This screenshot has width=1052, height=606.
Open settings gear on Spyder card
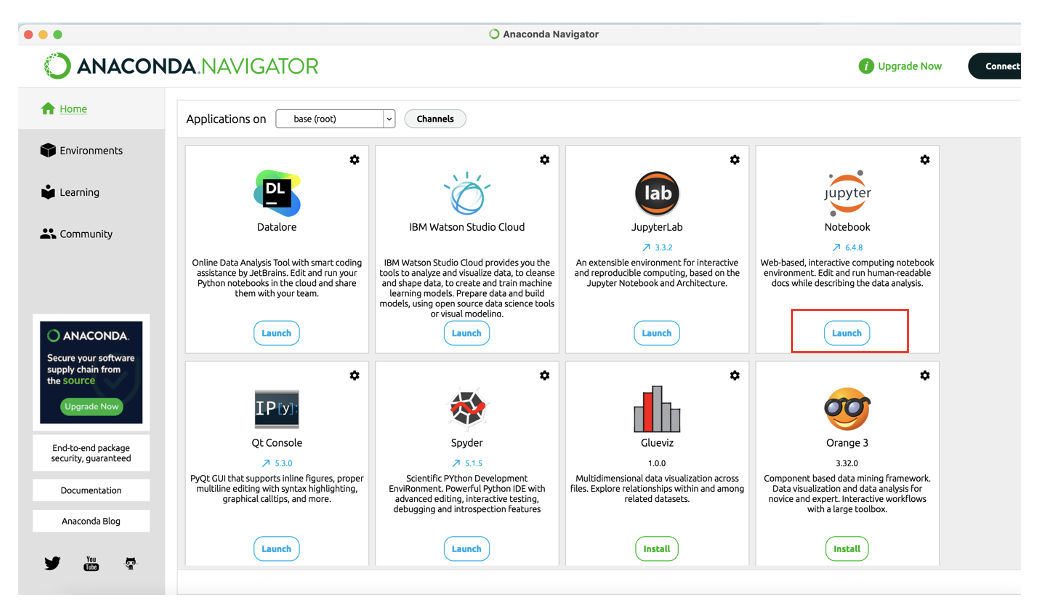[545, 376]
